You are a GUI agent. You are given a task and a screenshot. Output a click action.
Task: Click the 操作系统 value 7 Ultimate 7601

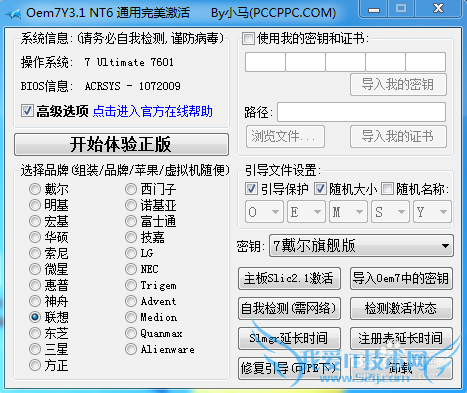coord(129,62)
